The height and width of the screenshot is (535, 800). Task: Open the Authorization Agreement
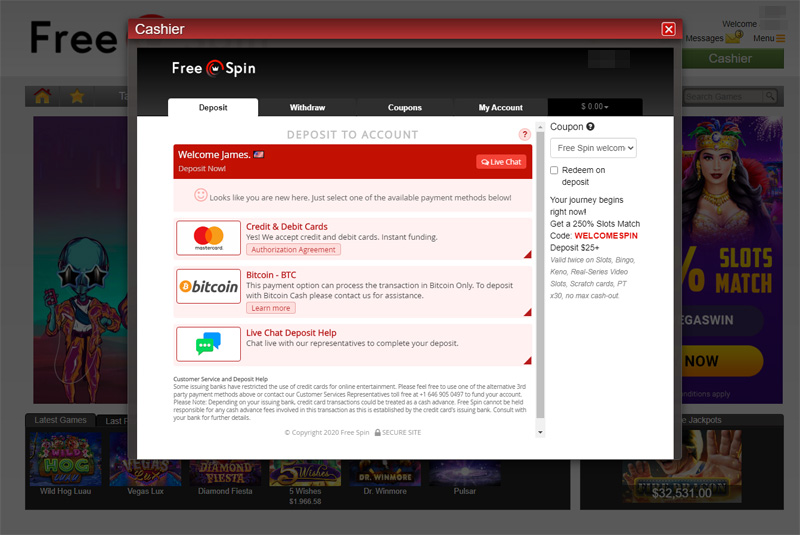(x=293, y=249)
